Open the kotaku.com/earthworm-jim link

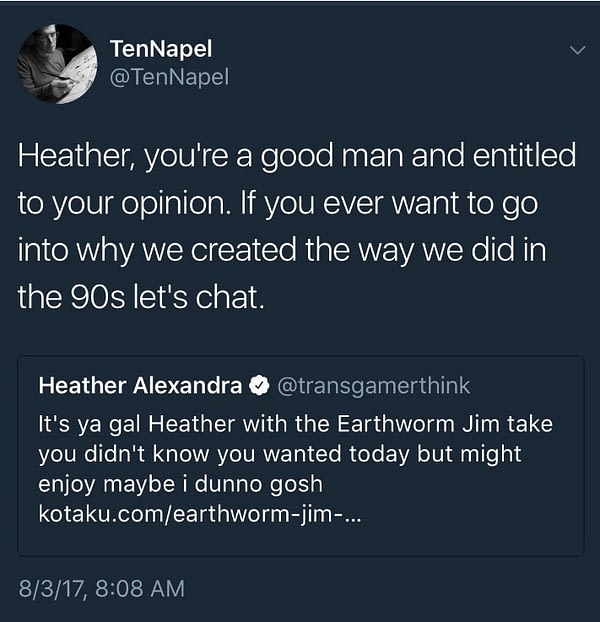click(200, 514)
